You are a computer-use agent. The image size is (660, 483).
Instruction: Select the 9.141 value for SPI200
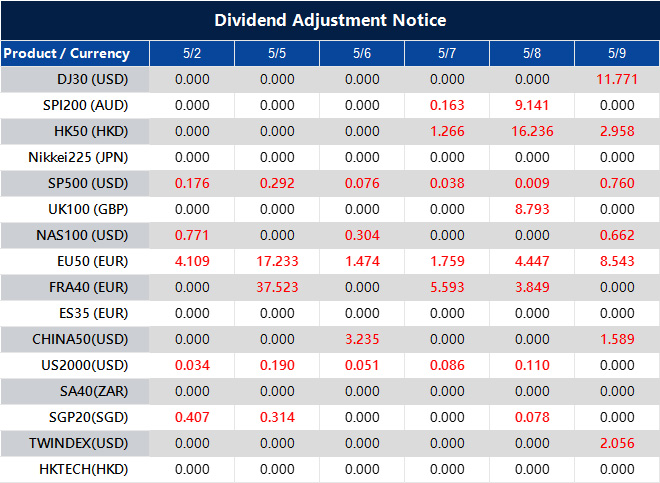[x=532, y=105]
